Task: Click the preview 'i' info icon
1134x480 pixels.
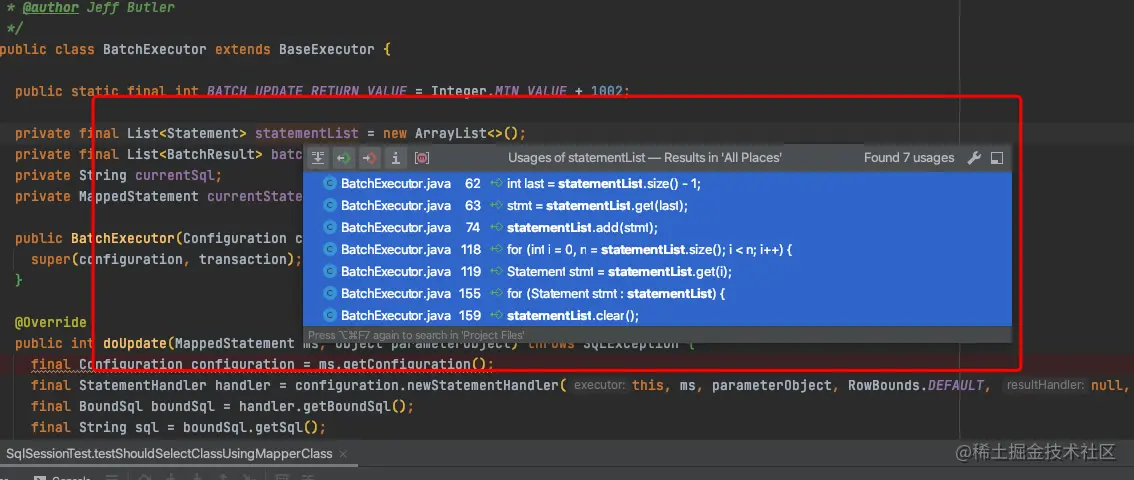Action: pos(395,158)
